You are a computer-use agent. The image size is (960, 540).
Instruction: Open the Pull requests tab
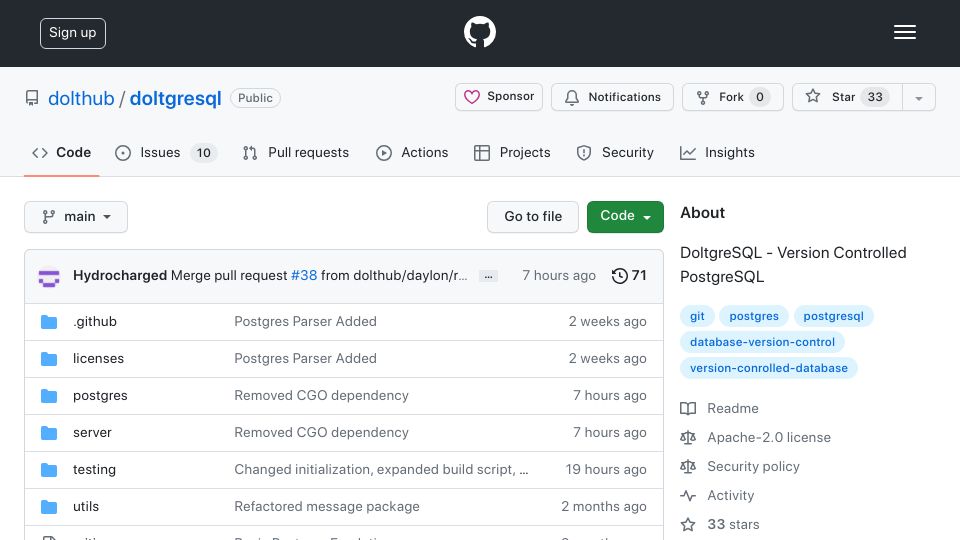pos(296,152)
